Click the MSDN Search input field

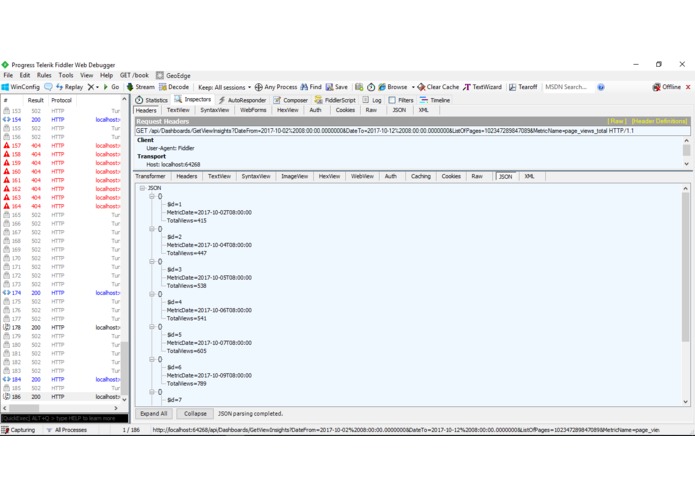[x=567, y=87]
